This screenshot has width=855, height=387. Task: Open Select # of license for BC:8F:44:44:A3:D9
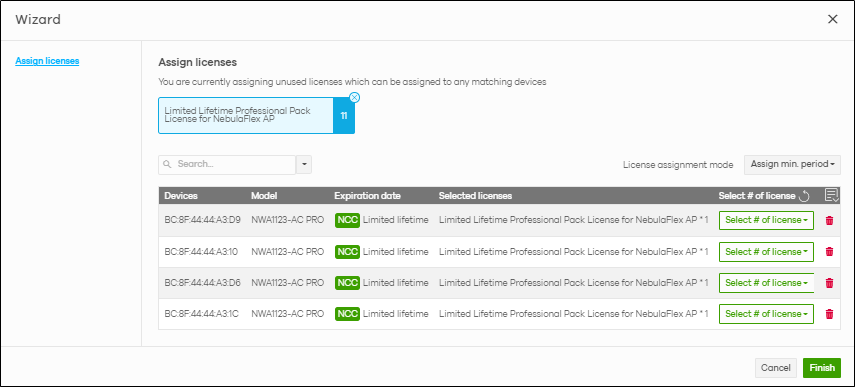pyautogui.click(x=766, y=221)
